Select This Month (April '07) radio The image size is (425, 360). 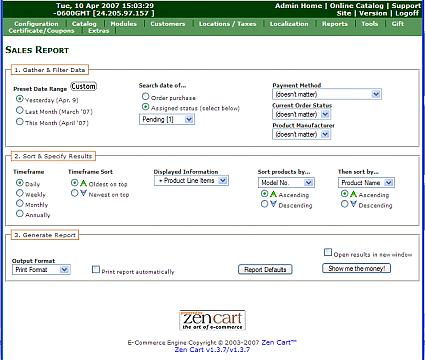point(20,122)
